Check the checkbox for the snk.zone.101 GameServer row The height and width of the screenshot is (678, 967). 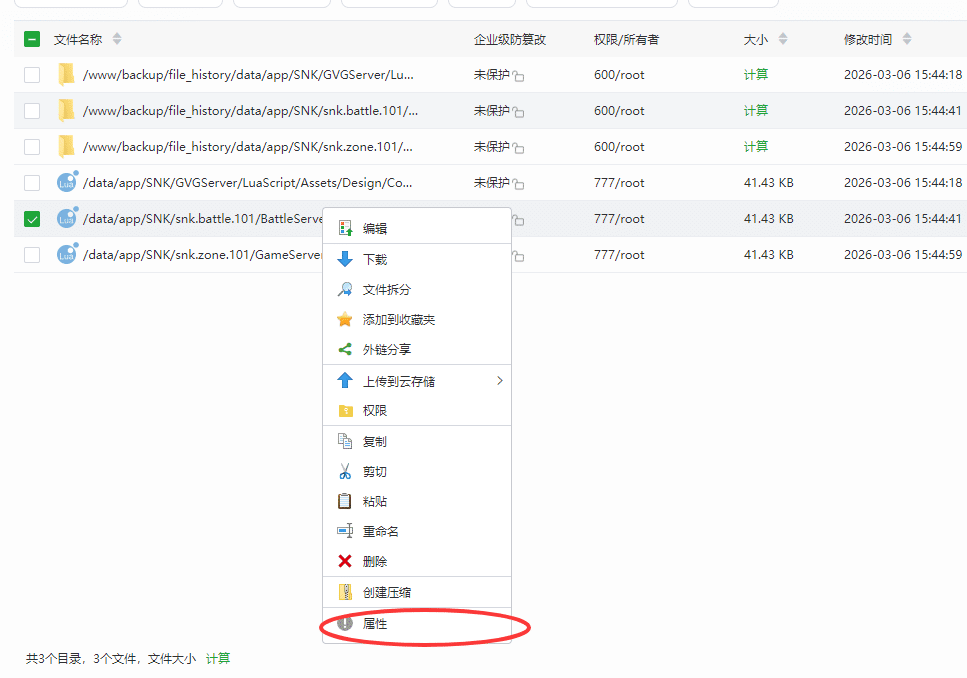point(31,256)
